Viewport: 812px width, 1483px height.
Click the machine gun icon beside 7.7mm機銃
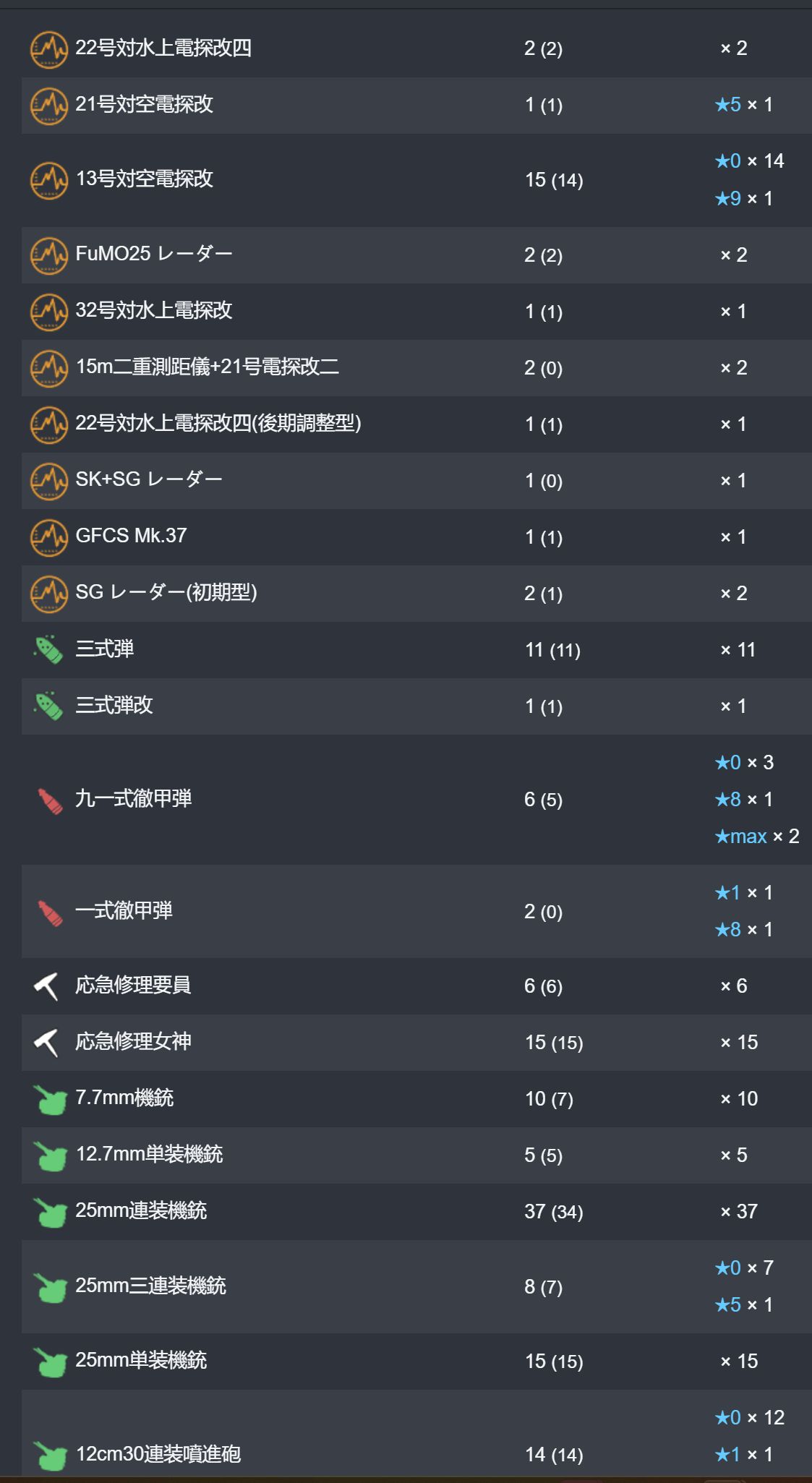pos(50,1099)
